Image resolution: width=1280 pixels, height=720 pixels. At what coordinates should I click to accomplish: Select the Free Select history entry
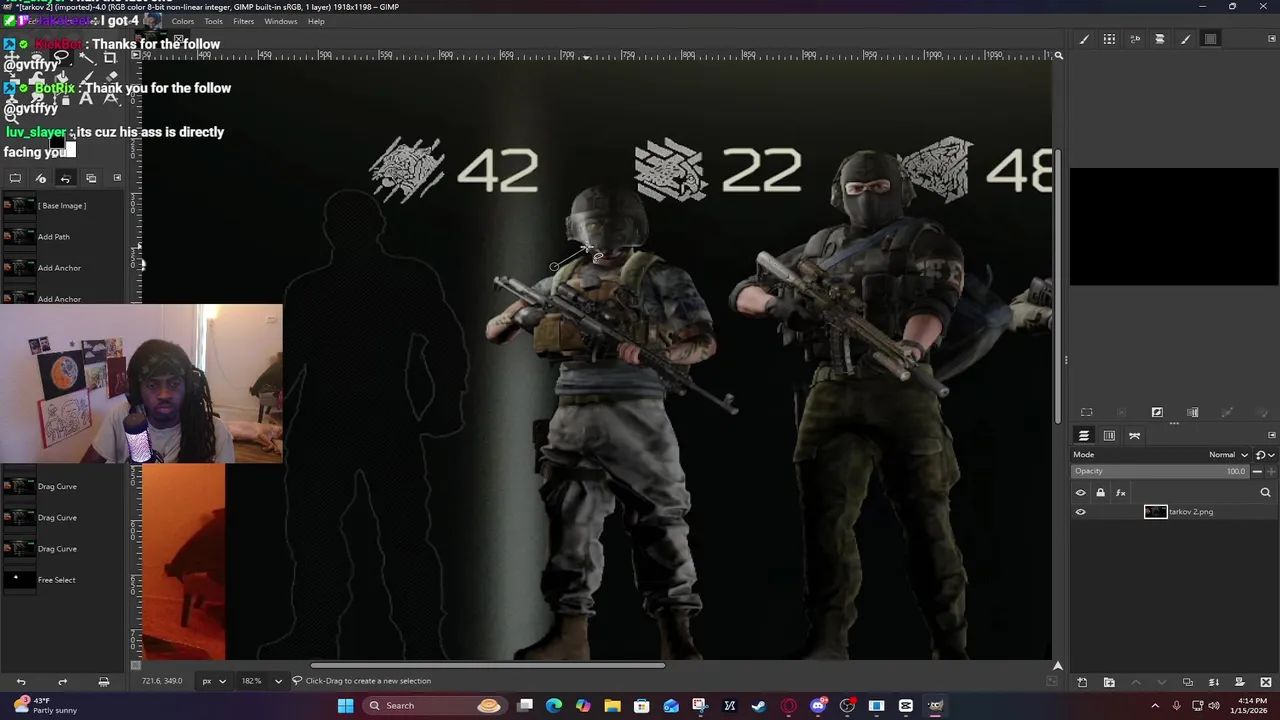pyautogui.click(x=62, y=580)
